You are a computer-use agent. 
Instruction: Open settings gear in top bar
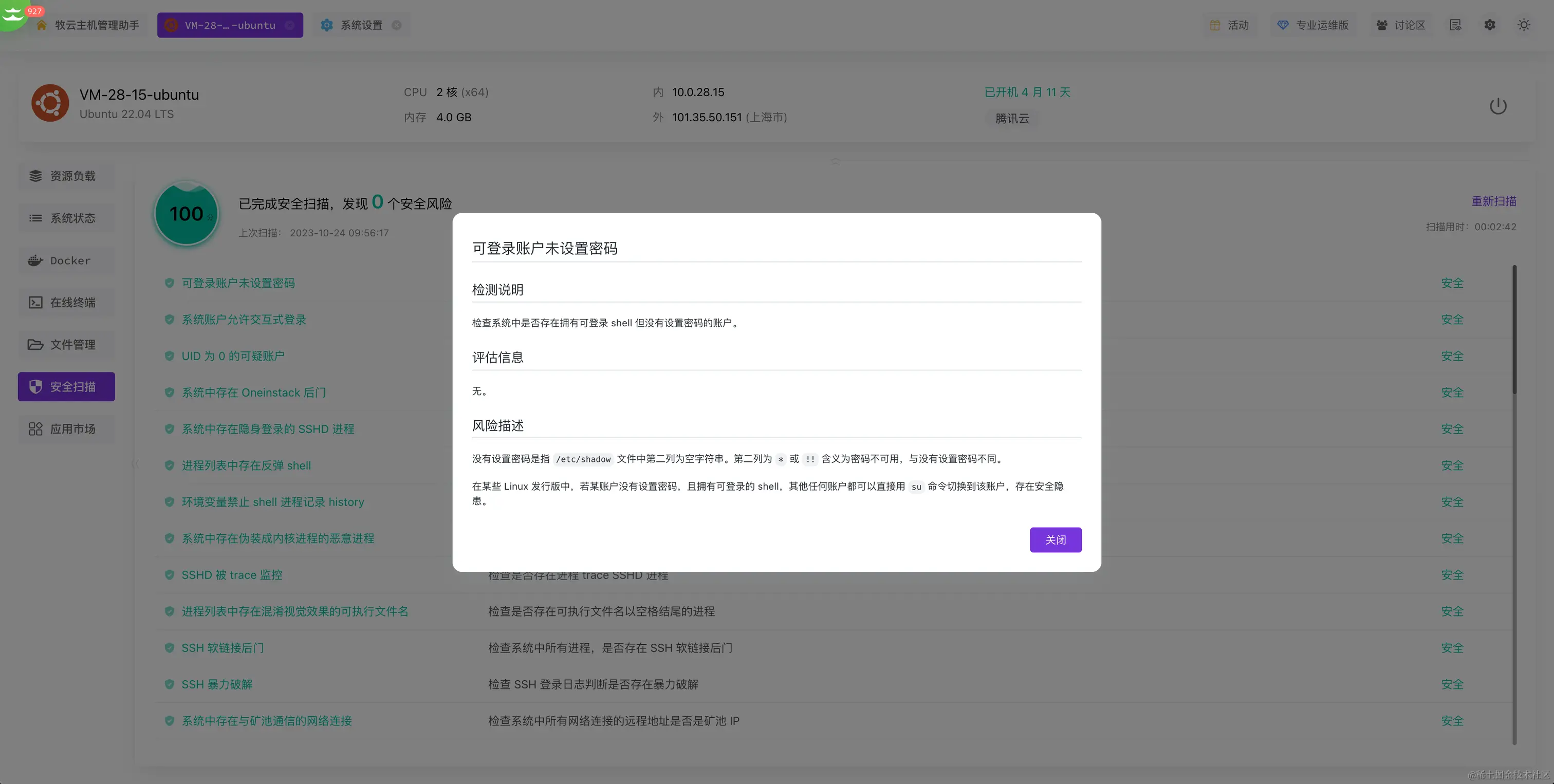click(1489, 25)
